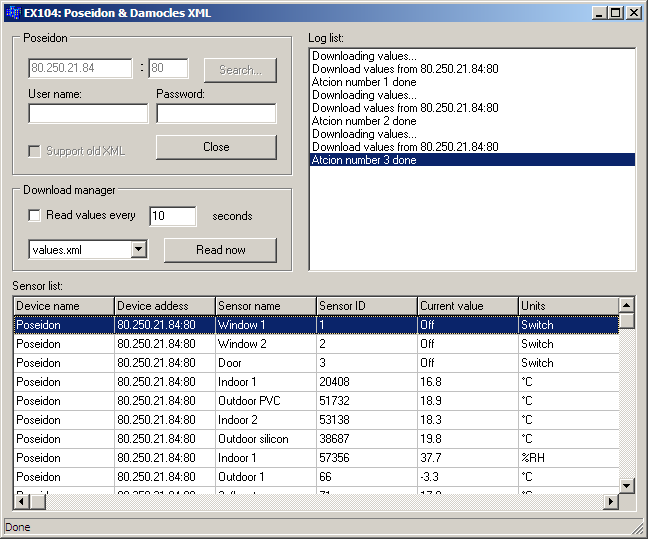Click the window resize grip corner
The height and width of the screenshot is (539, 648).
(638, 529)
